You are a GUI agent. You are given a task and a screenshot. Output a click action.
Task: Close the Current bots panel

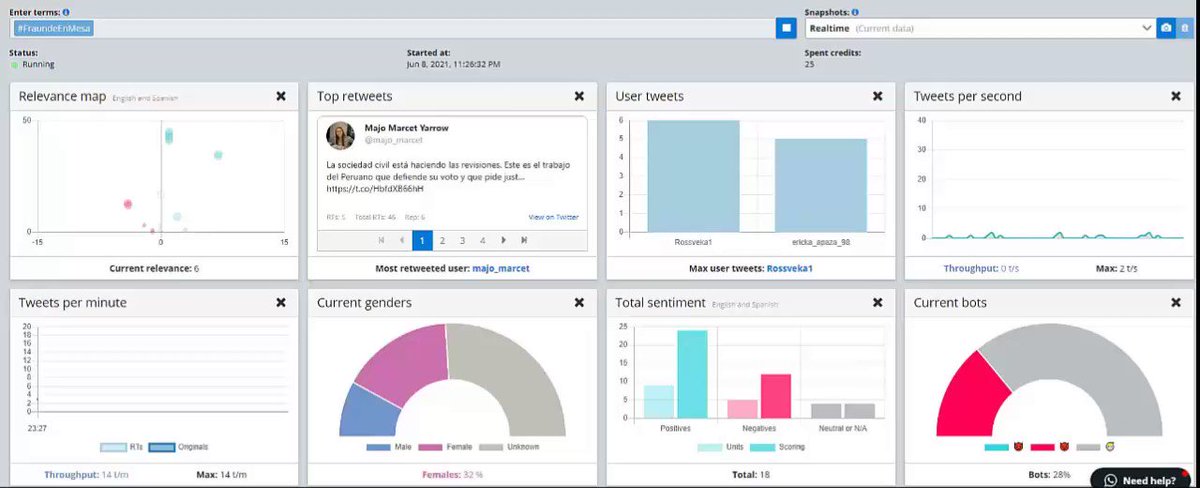(x=1176, y=302)
